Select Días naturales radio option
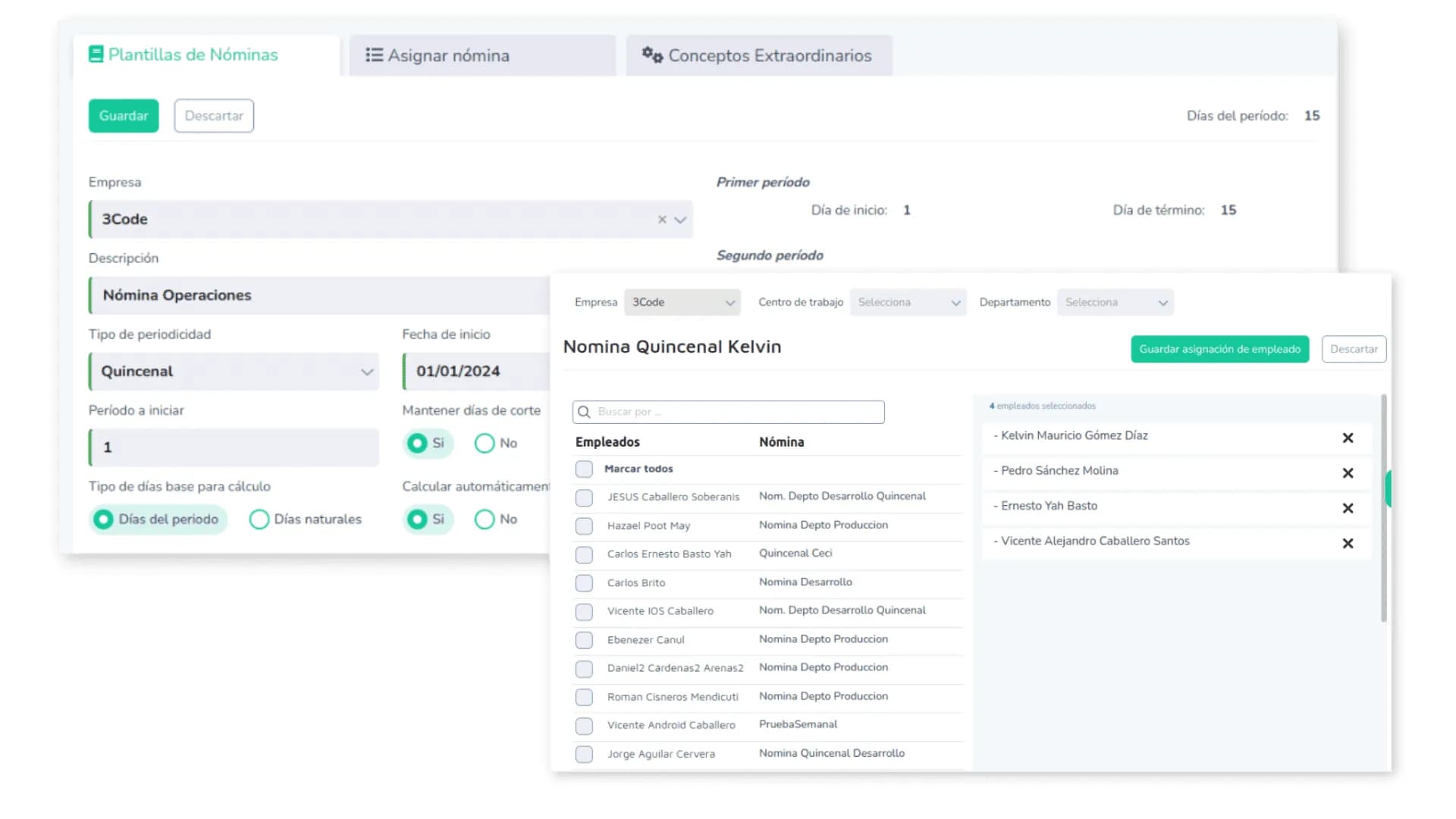Screen dimensions: 1456x819 259,519
